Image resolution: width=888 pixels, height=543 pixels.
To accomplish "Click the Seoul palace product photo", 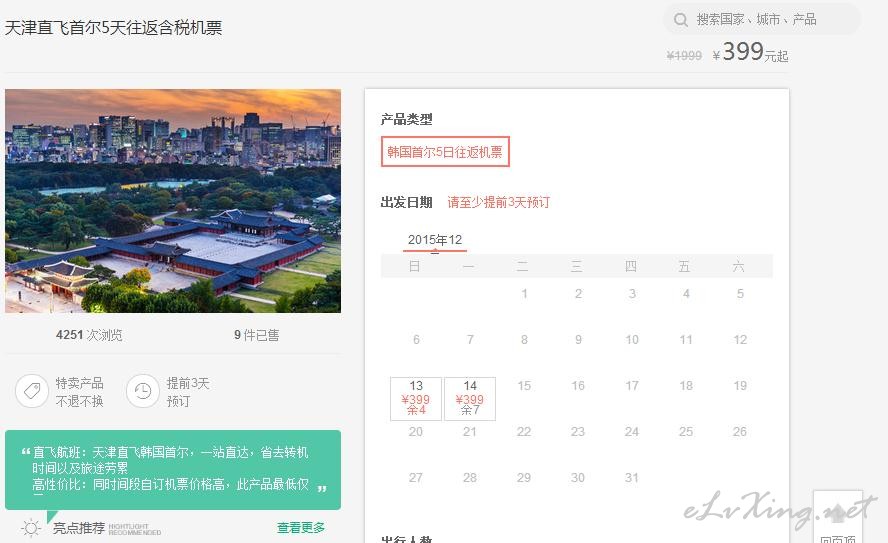I will 173,200.
